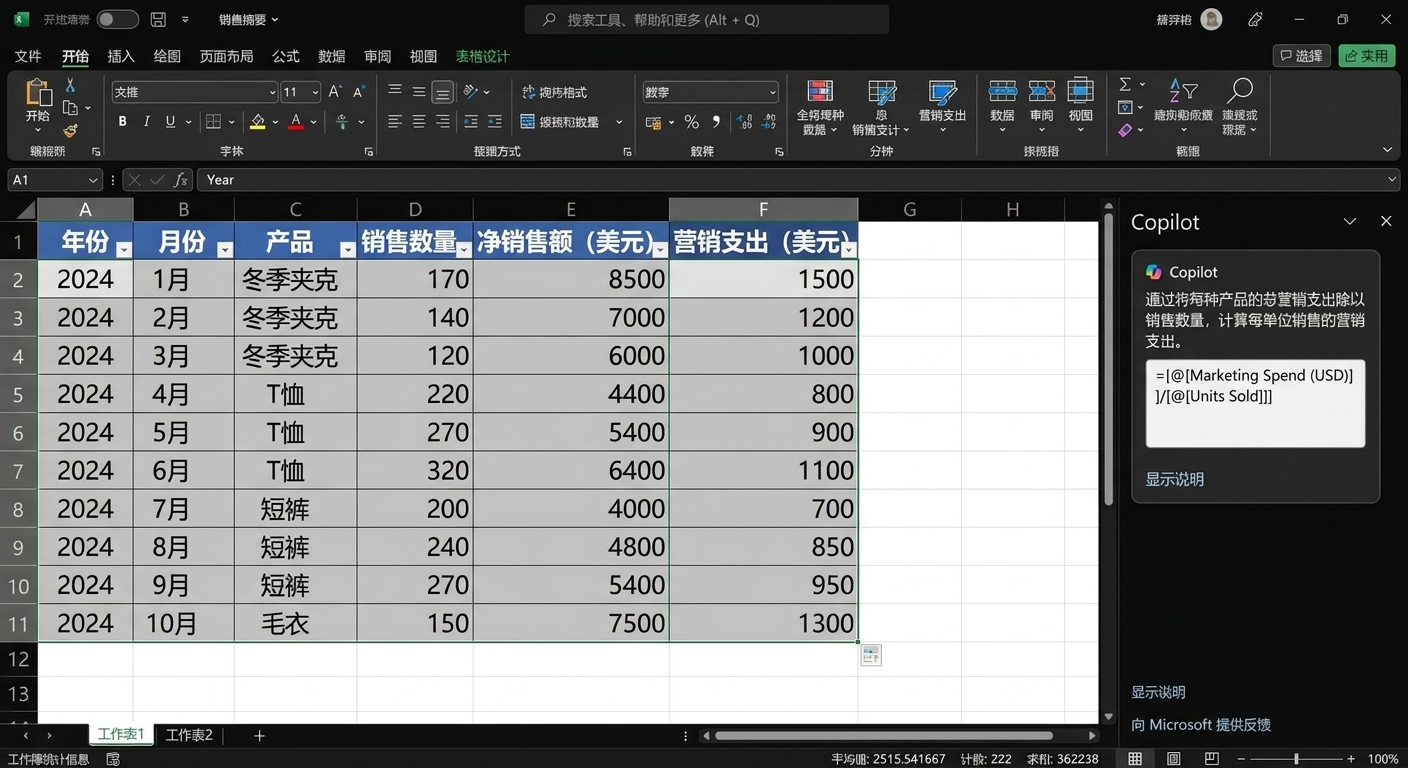Open the filter dropdown on the 产品 header

(347, 250)
